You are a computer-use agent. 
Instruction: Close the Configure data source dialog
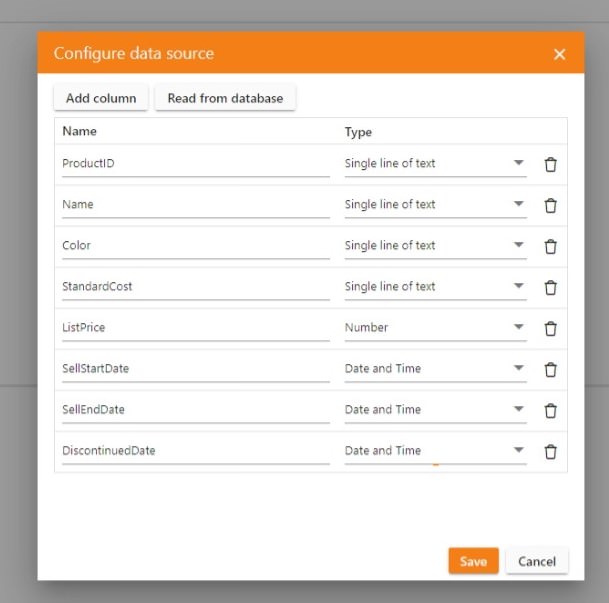point(559,54)
